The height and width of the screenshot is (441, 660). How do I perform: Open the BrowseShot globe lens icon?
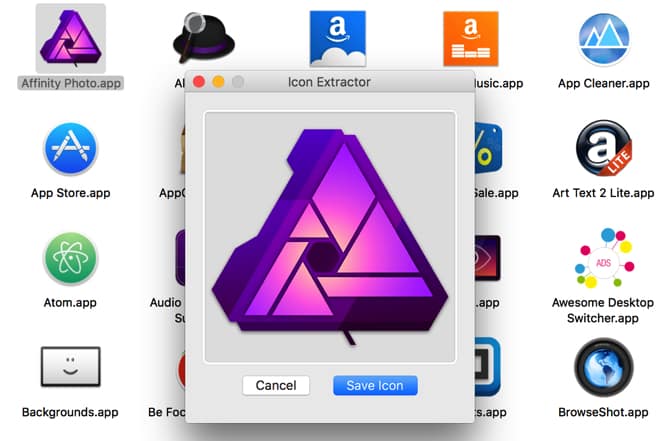[x=604, y=367]
